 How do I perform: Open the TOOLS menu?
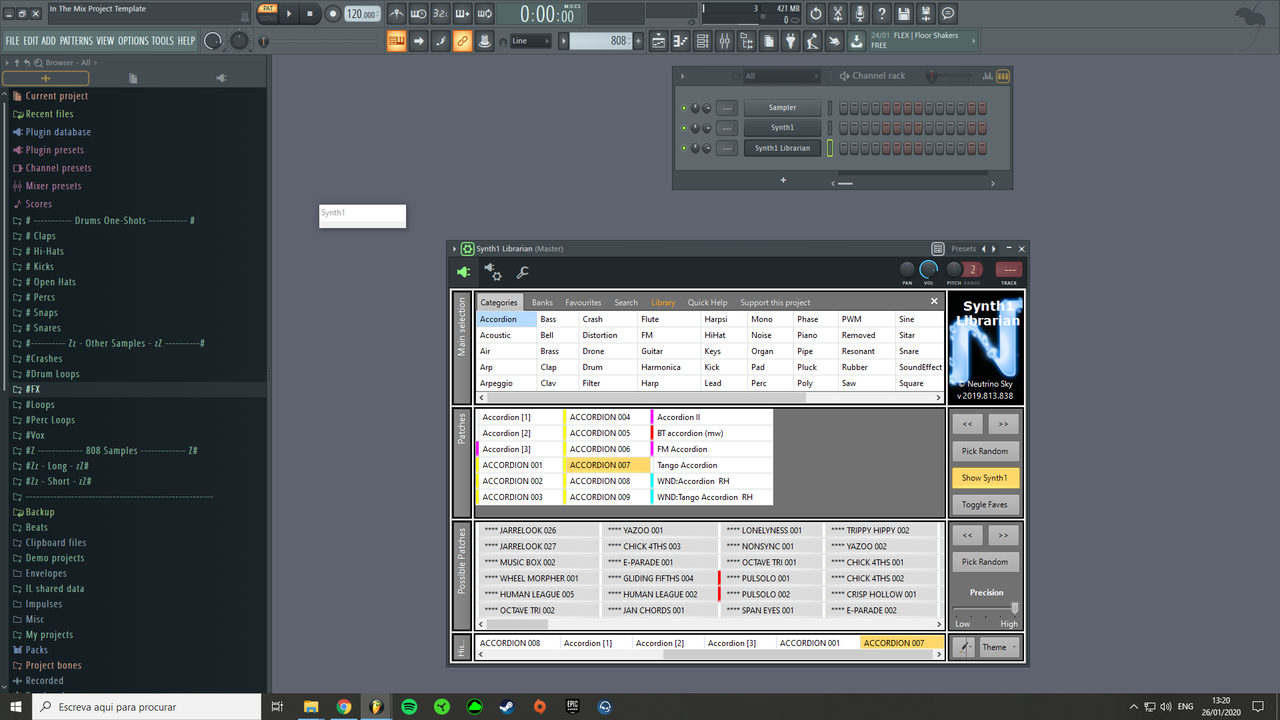[x=163, y=41]
